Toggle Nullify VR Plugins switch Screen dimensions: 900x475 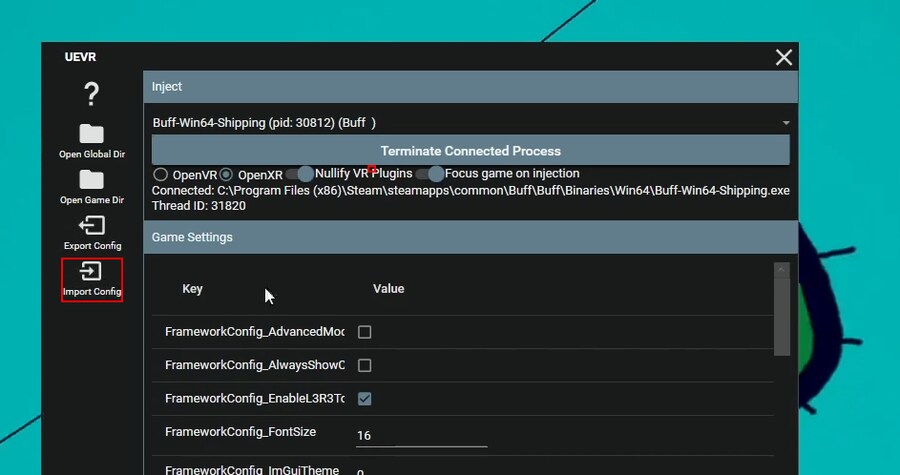tap(300, 174)
